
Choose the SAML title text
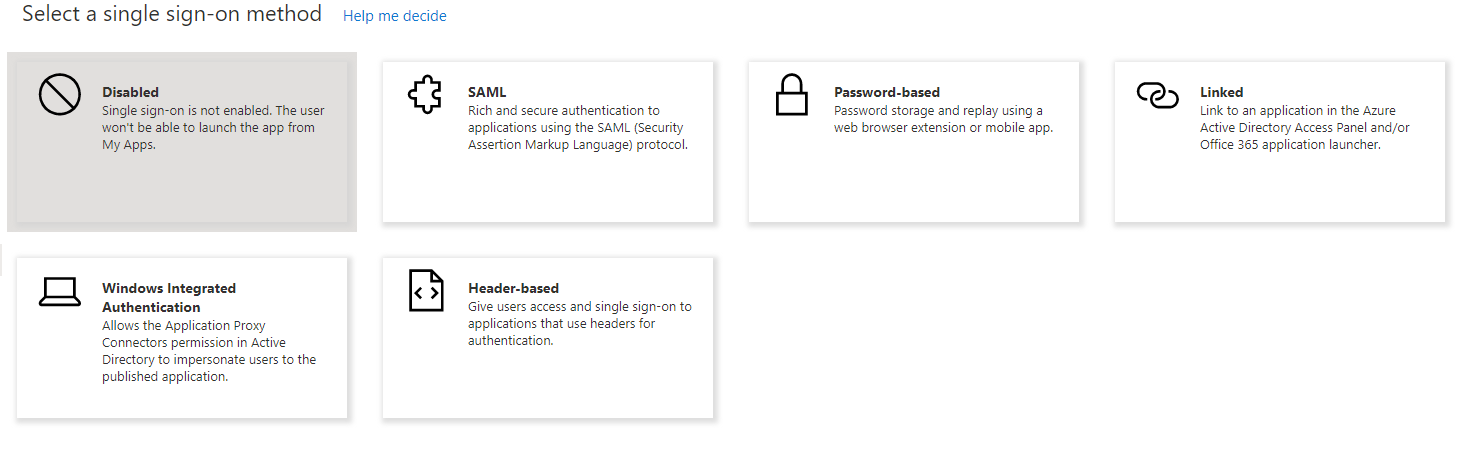click(487, 92)
